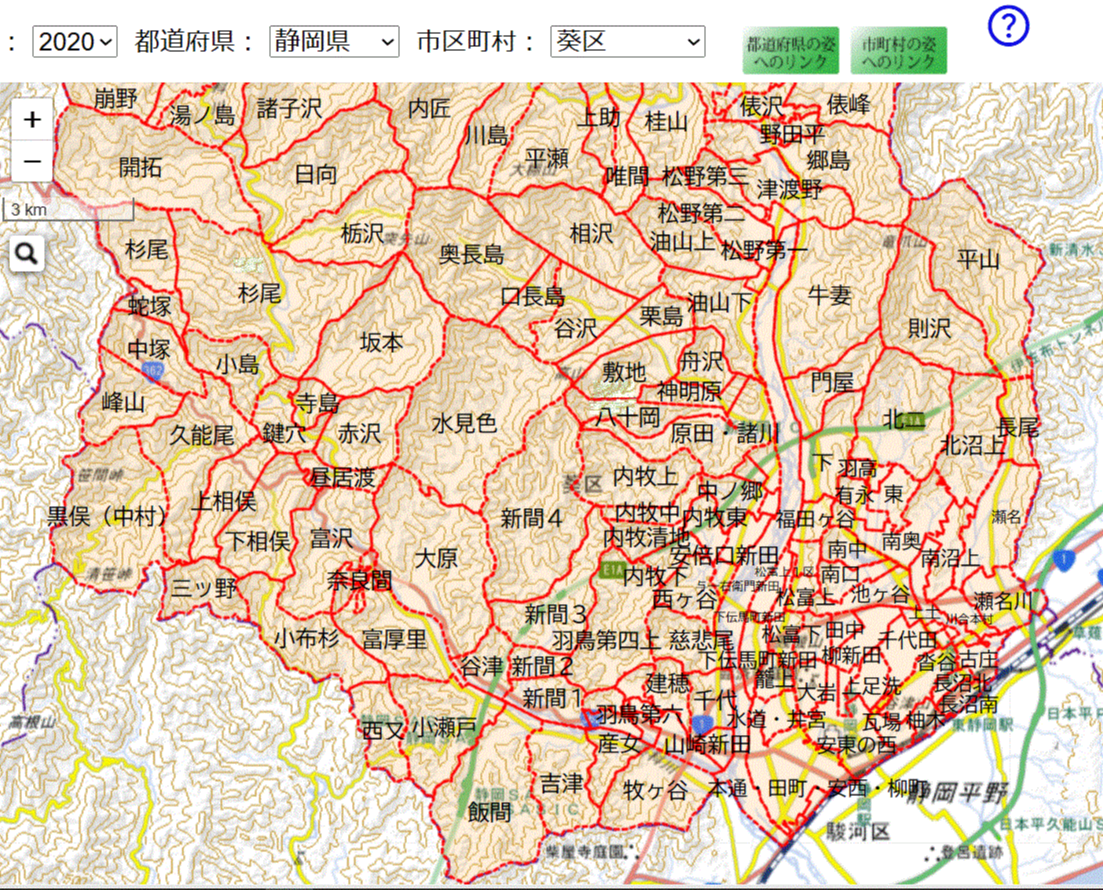Select the 栃沢 district label

click(363, 233)
